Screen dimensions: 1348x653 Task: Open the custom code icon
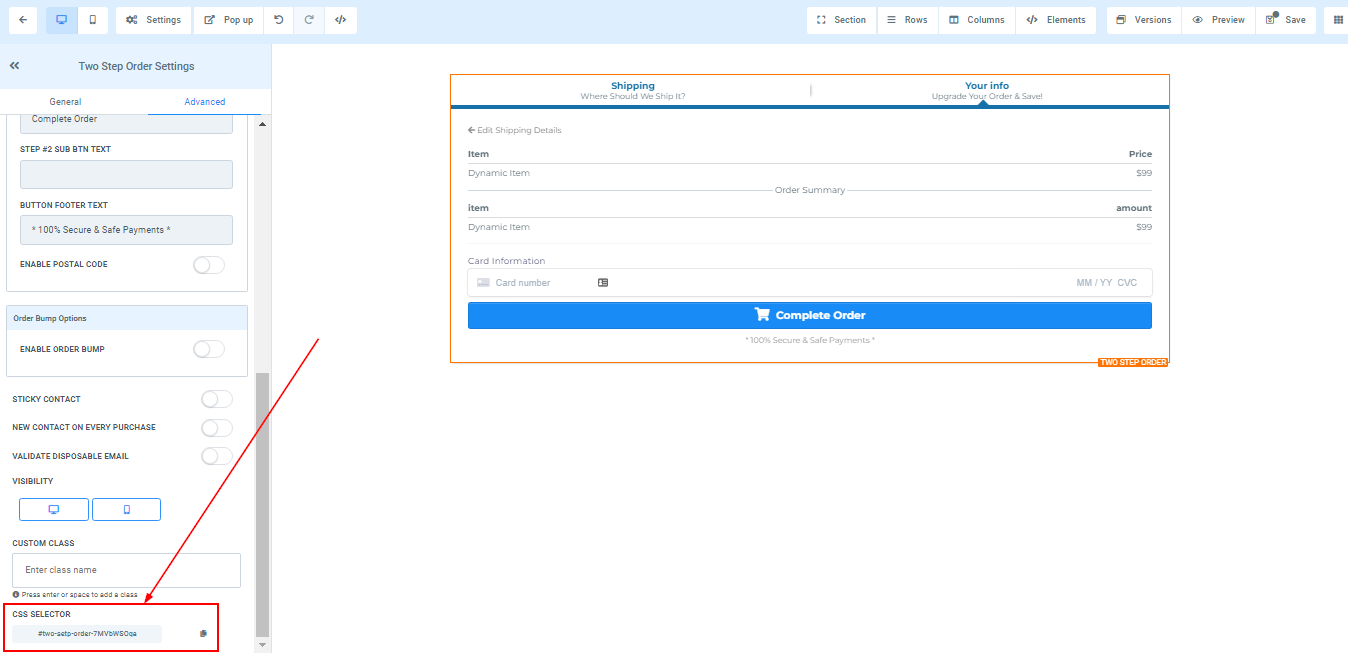(340, 20)
